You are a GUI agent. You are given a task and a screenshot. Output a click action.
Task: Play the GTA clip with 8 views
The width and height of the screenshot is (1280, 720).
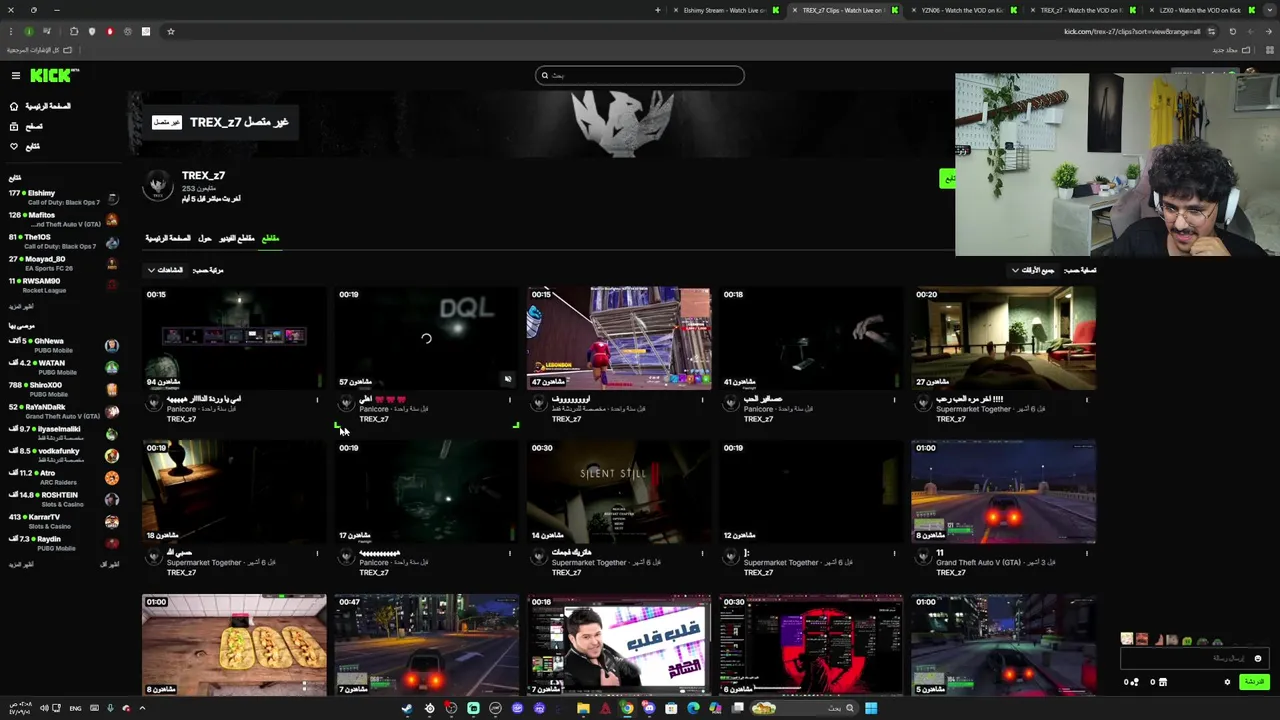coord(1003,492)
